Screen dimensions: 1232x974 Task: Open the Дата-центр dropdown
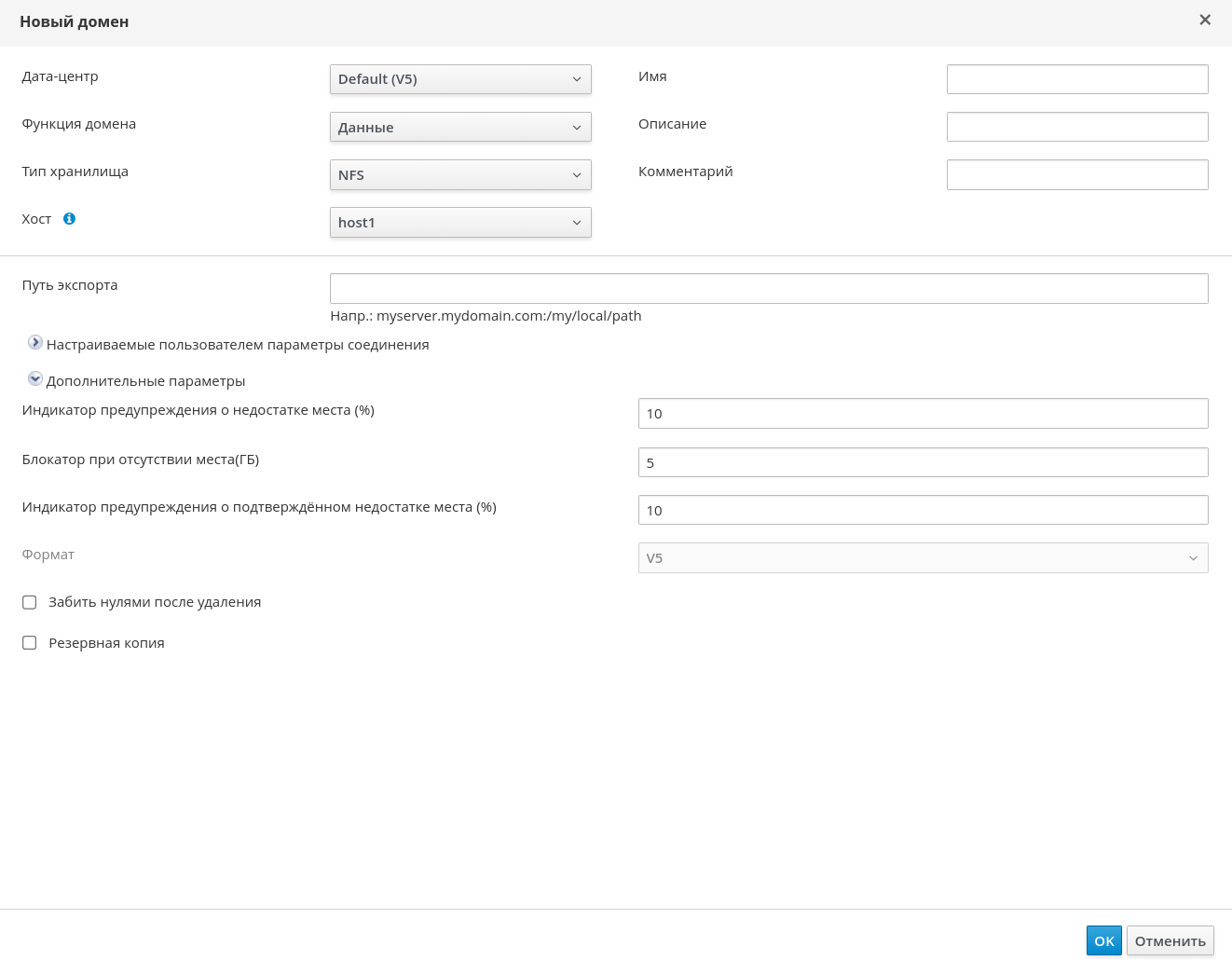tap(460, 79)
